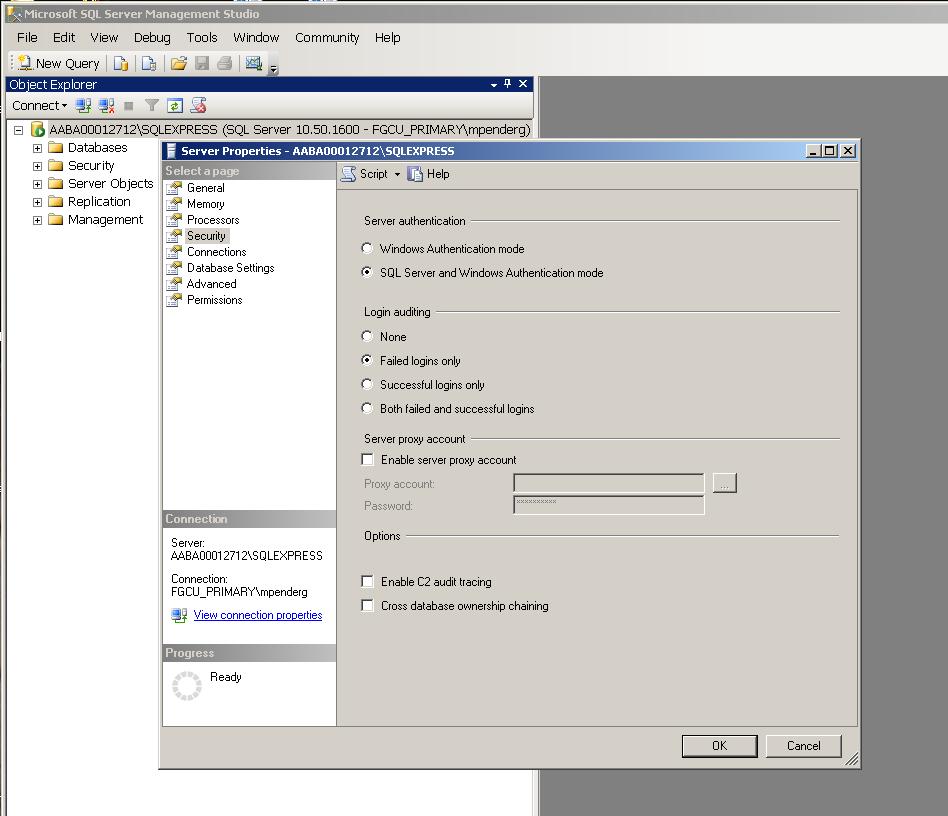
Task: Expand the Databases folder
Action: coord(37,148)
